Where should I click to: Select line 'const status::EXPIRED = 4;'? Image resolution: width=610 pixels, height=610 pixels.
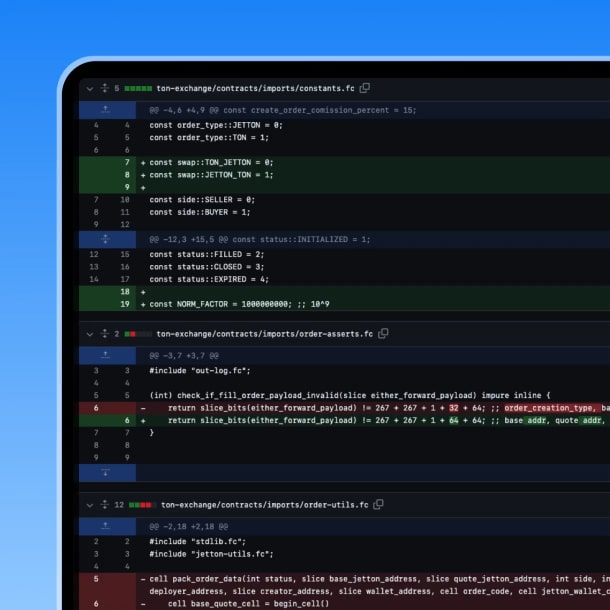click(x=209, y=279)
